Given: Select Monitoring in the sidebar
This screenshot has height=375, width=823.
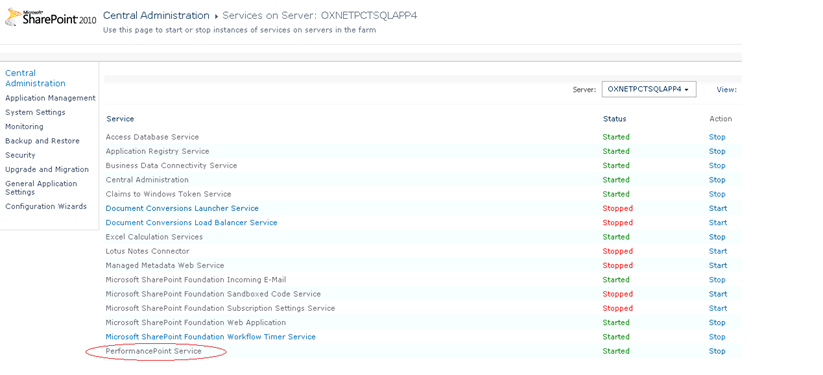Looking at the screenshot, I should [24, 127].
